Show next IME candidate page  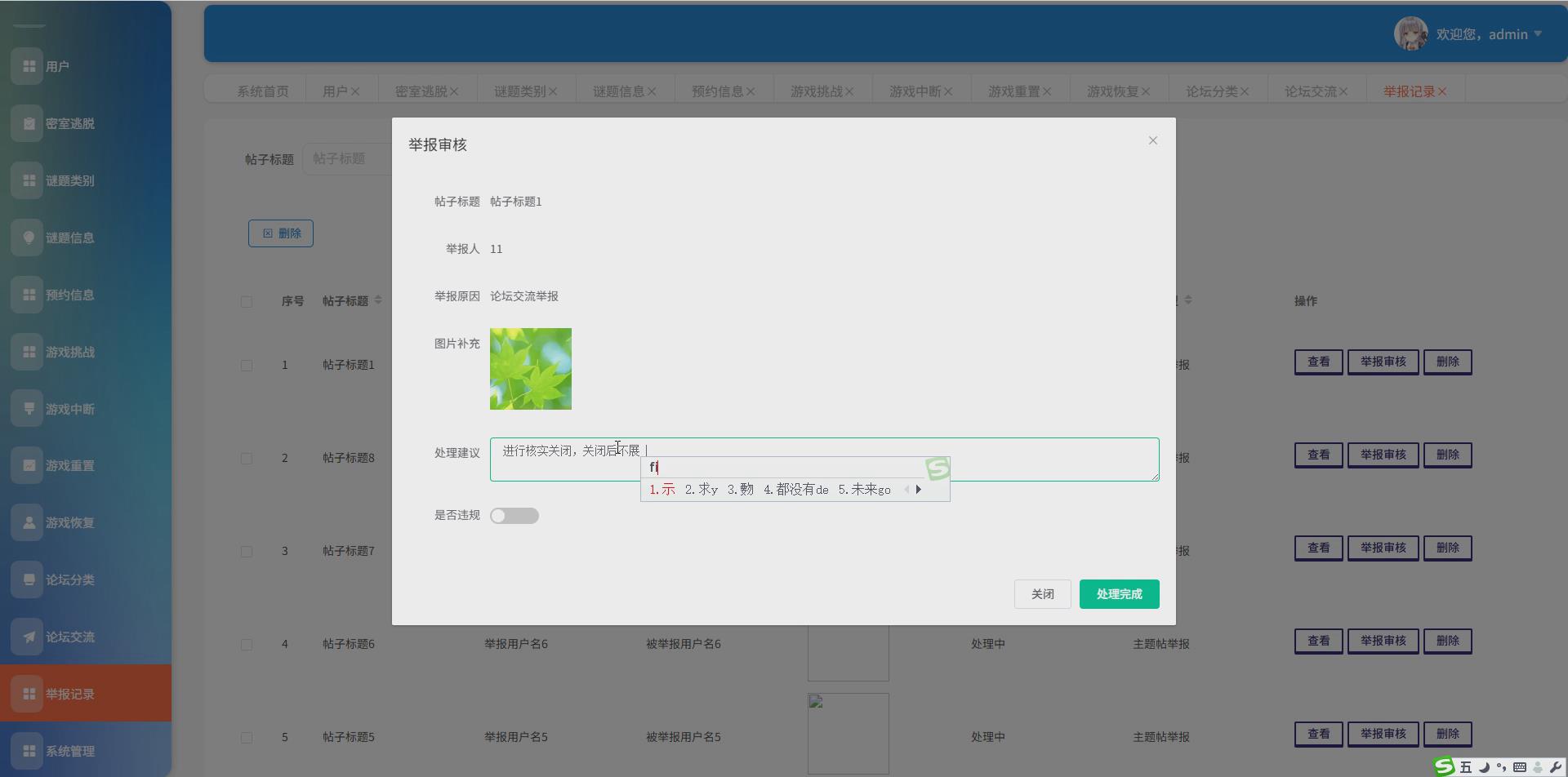(x=919, y=489)
